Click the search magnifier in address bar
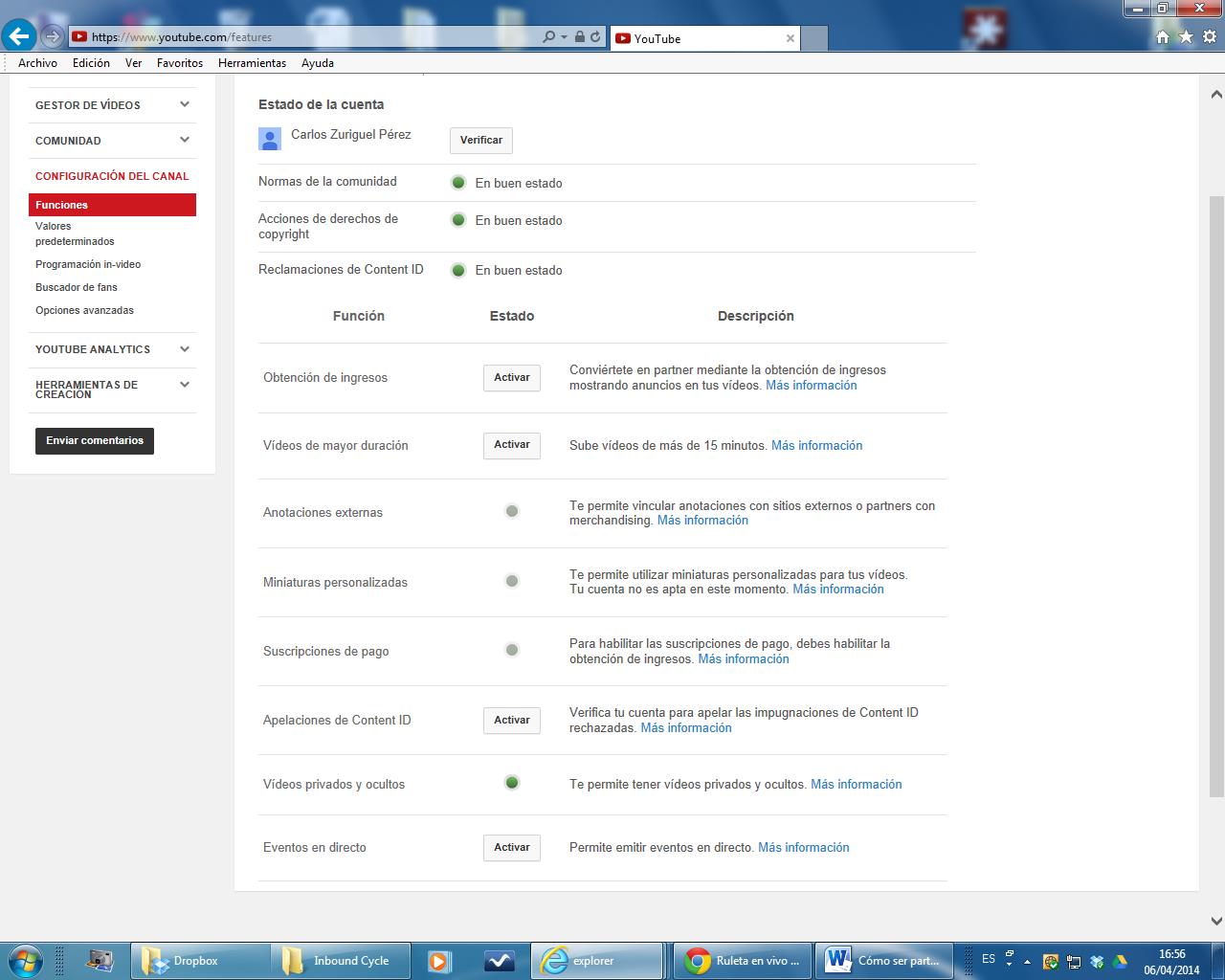 coord(548,37)
